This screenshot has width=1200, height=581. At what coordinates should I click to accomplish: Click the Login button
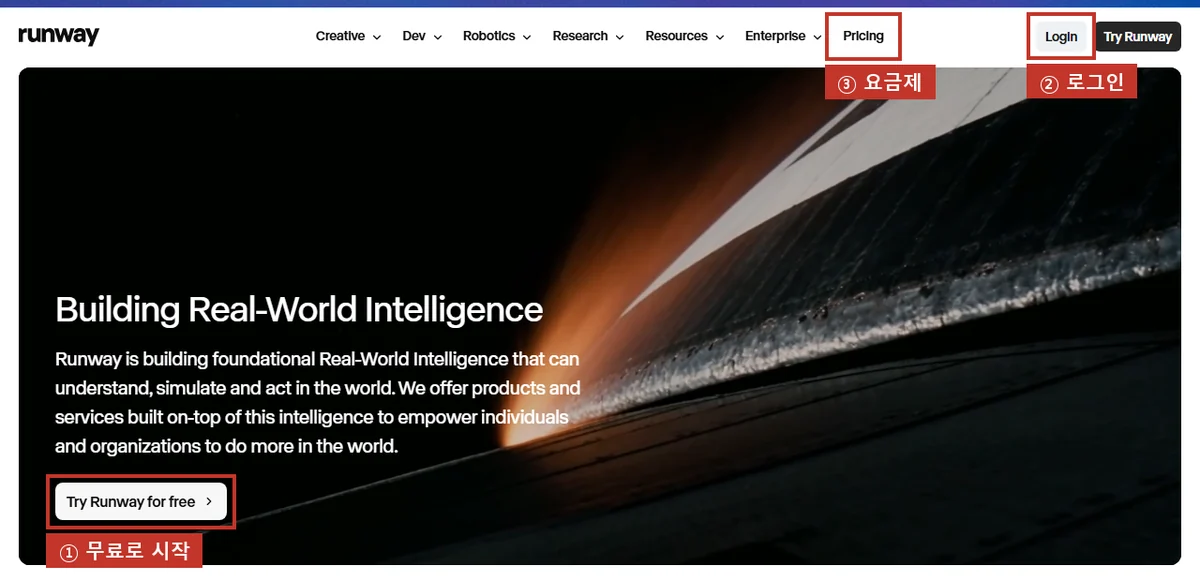1061,37
